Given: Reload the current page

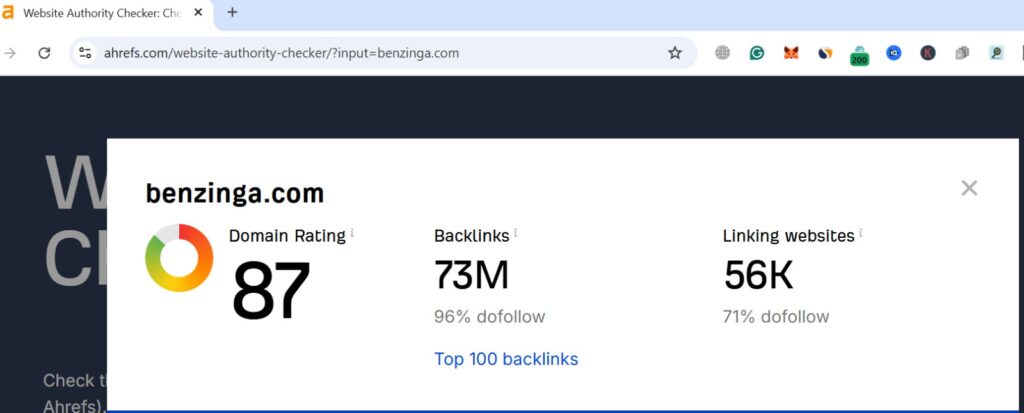Looking at the screenshot, I should (x=44, y=53).
